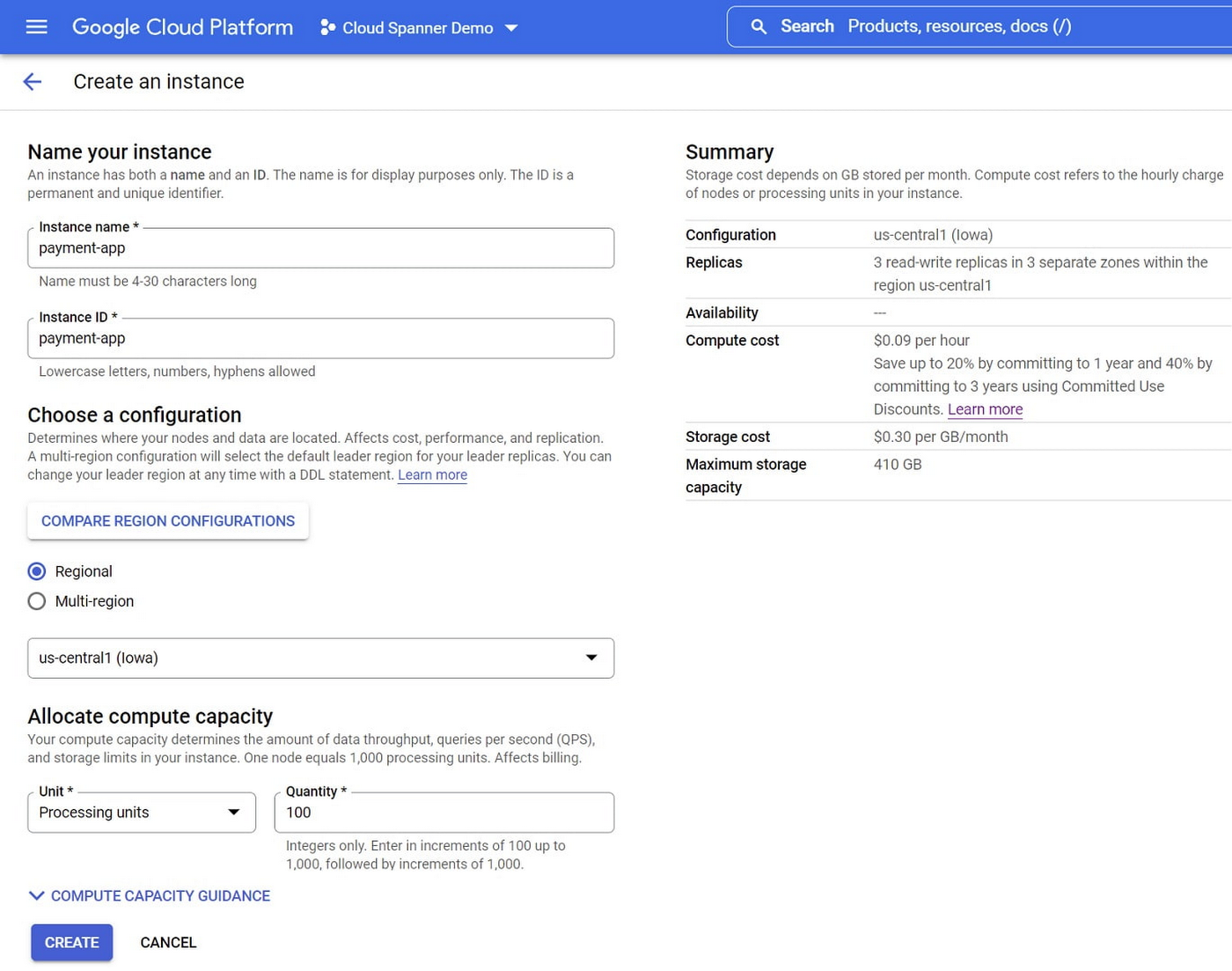Image resolution: width=1232 pixels, height=971 pixels.
Task: Click Compare Region Configurations button
Action: coord(168,521)
